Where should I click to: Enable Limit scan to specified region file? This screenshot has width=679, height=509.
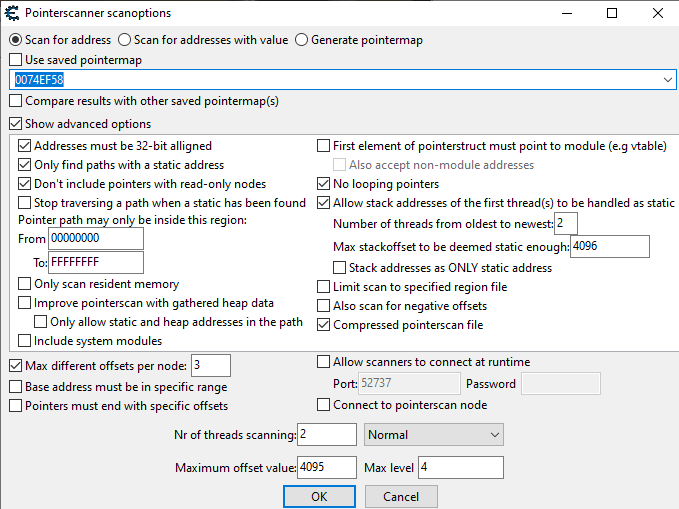point(323,287)
